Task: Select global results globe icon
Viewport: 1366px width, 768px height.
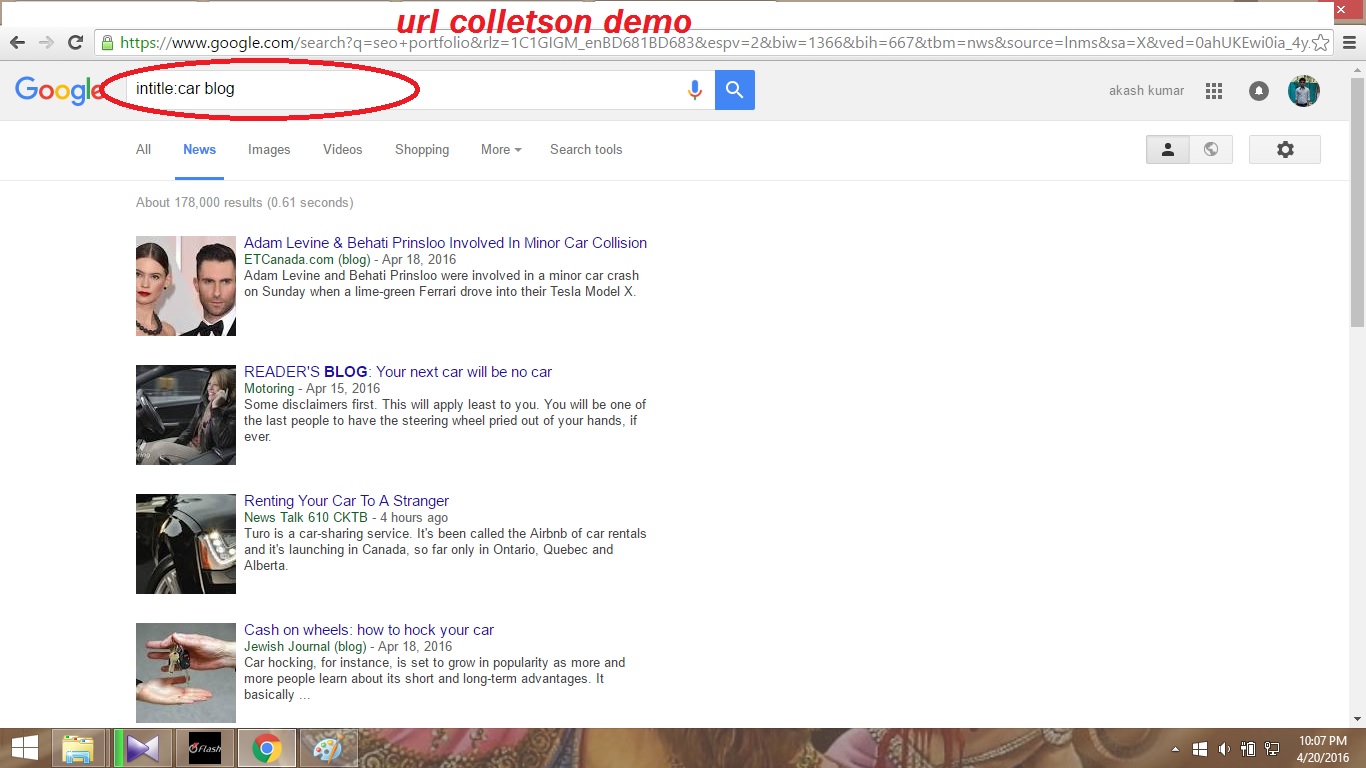Action: click(1211, 149)
